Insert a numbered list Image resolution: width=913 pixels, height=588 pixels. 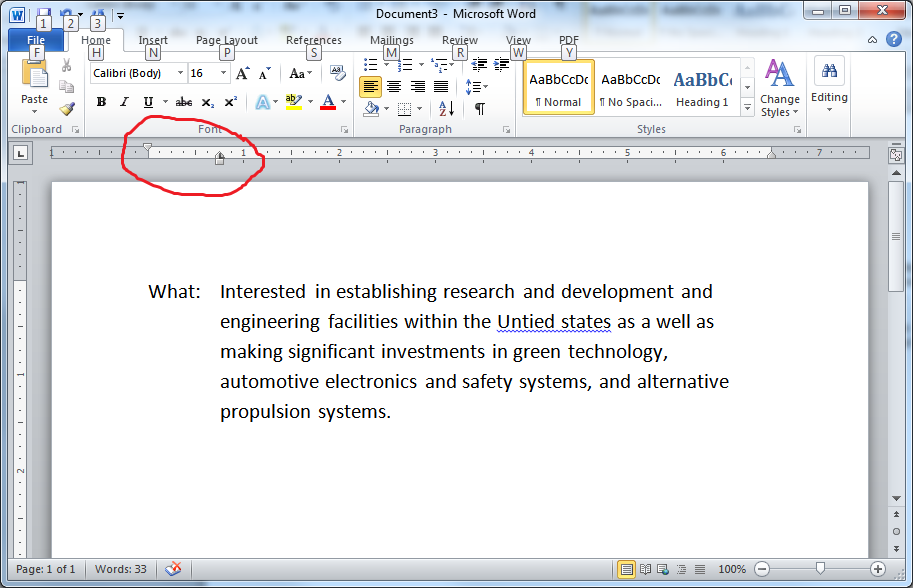click(x=405, y=65)
